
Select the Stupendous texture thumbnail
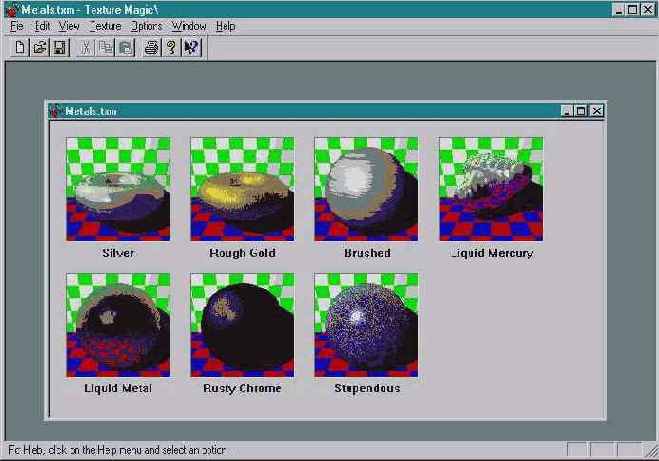click(x=366, y=325)
